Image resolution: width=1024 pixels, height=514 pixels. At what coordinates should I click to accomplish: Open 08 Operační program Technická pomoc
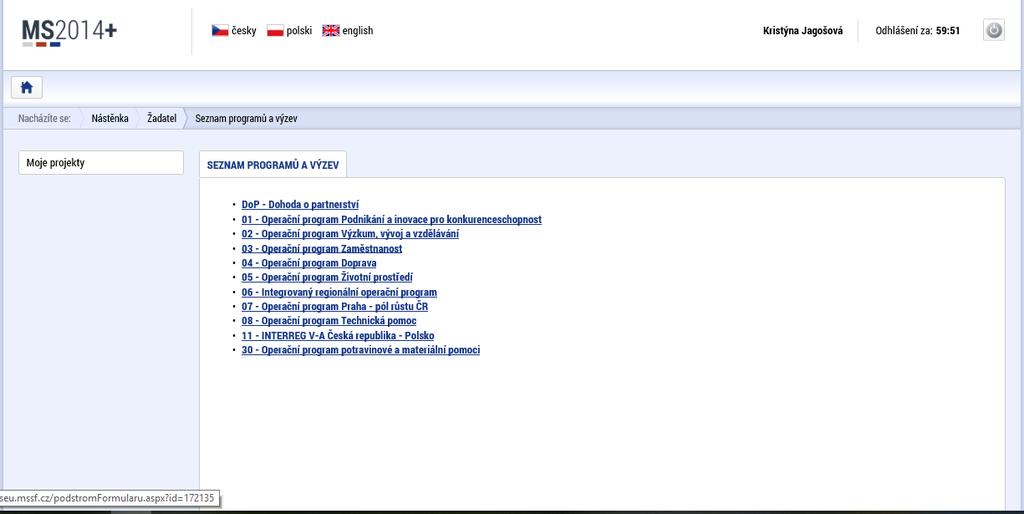click(328, 321)
